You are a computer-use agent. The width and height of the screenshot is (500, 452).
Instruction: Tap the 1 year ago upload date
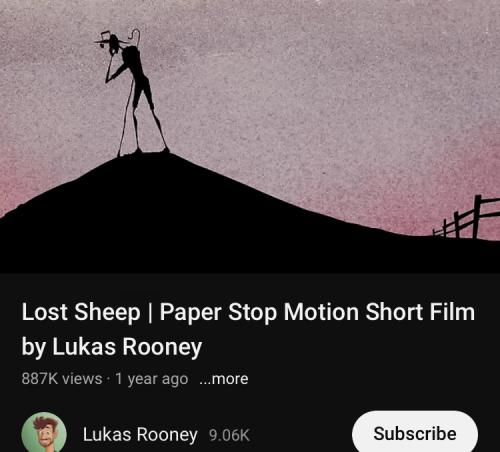(152, 379)
